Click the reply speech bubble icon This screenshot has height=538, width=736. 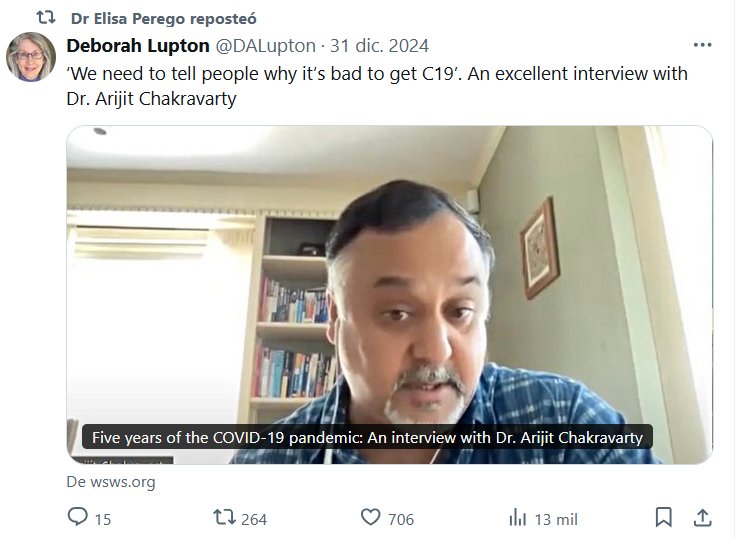click(78, 517)
